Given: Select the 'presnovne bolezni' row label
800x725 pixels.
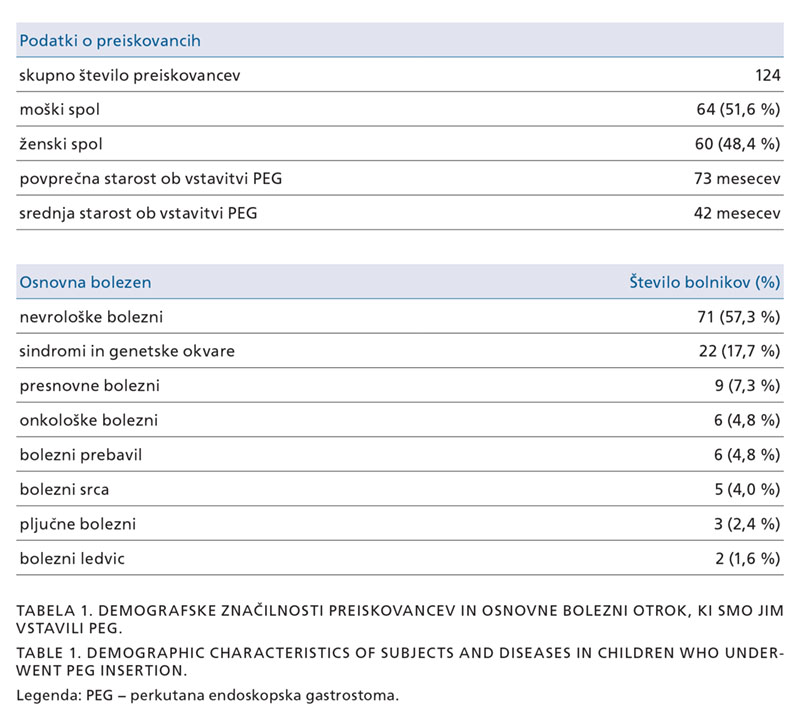Looking at the screenshot, I should (90, 386).
